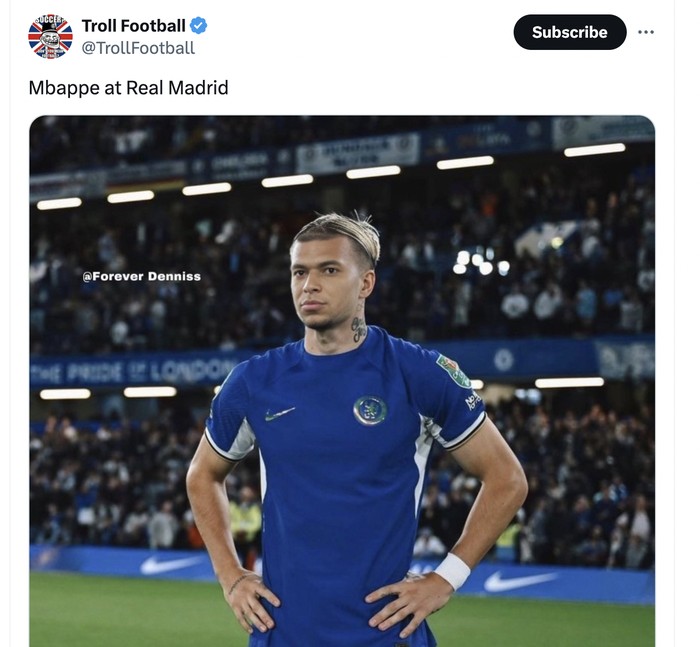Click the @Forever Denniss watermark
The image size is (700, 647).
click(x=141, y=276)
